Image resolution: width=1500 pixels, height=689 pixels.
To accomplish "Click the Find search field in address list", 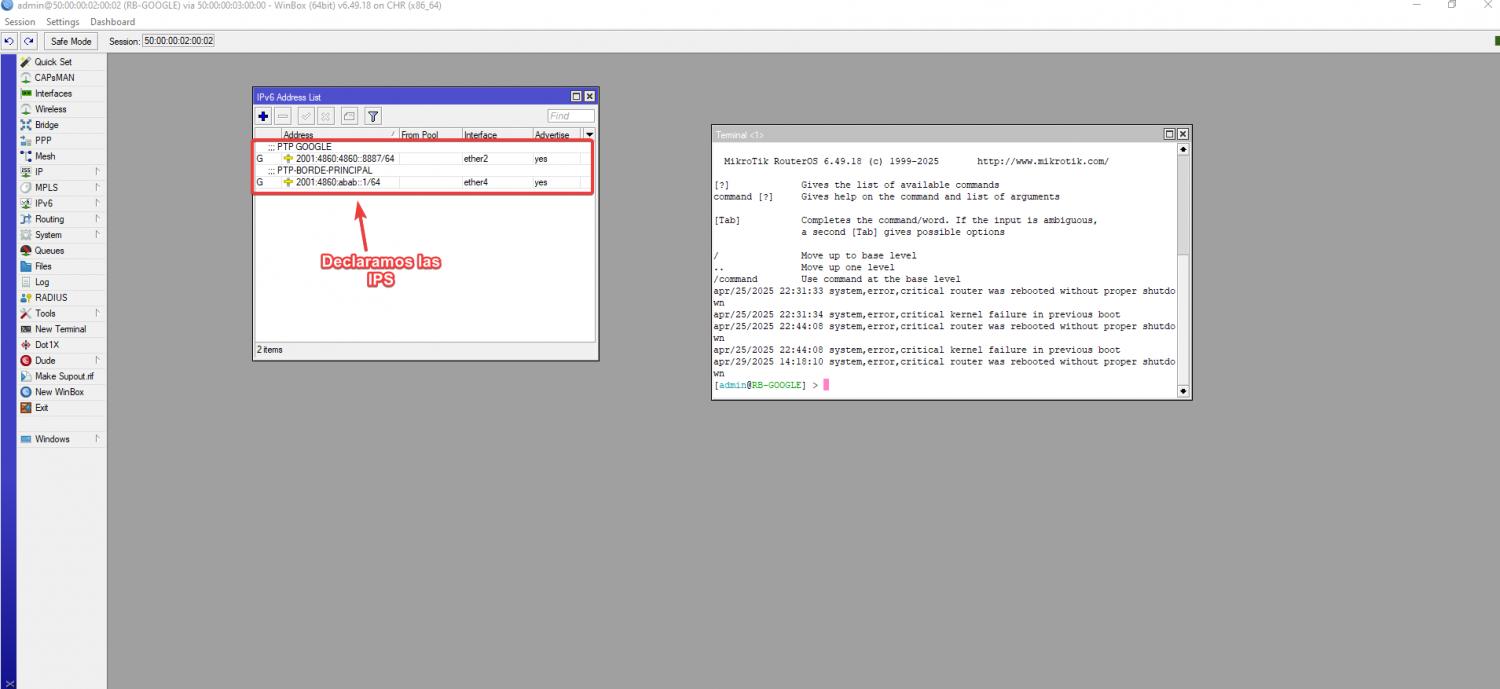I will (x=570, y=116).
